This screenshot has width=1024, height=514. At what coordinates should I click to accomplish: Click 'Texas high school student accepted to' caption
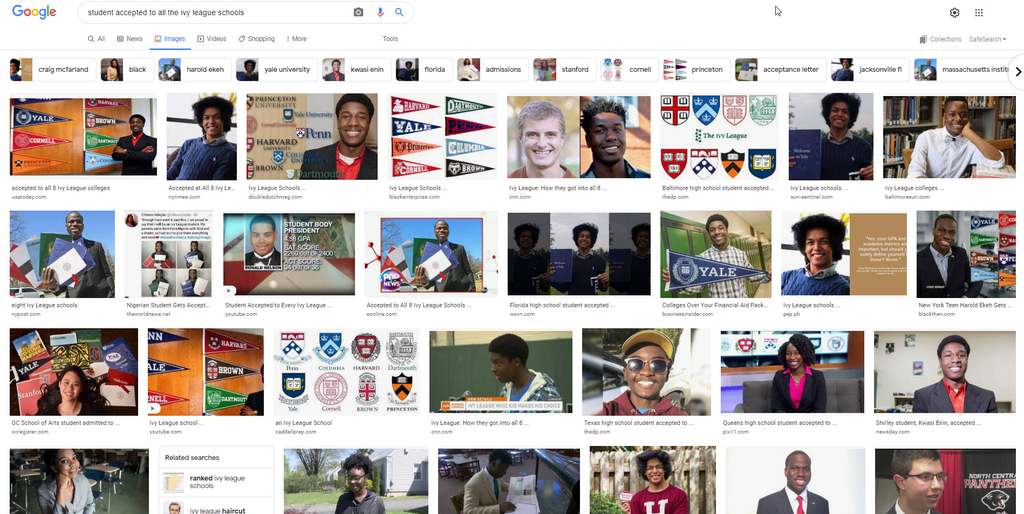639,423
